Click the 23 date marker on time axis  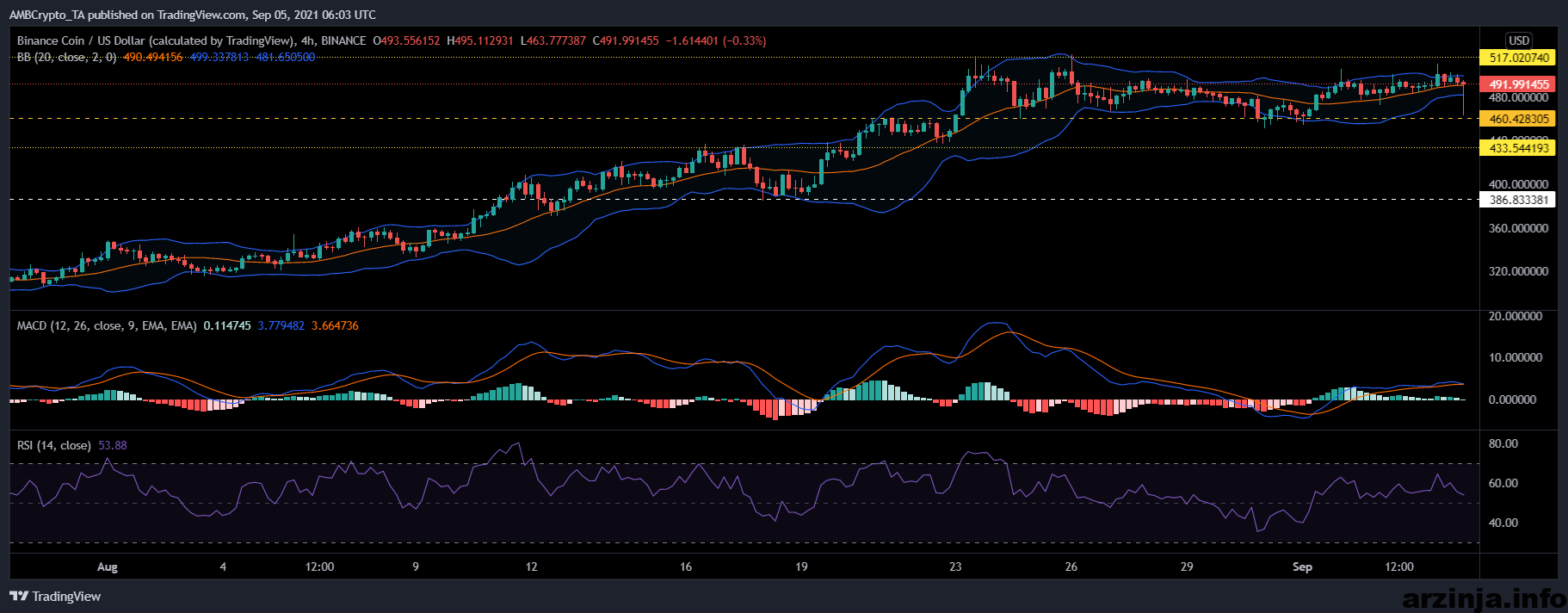tap(955, 567)
